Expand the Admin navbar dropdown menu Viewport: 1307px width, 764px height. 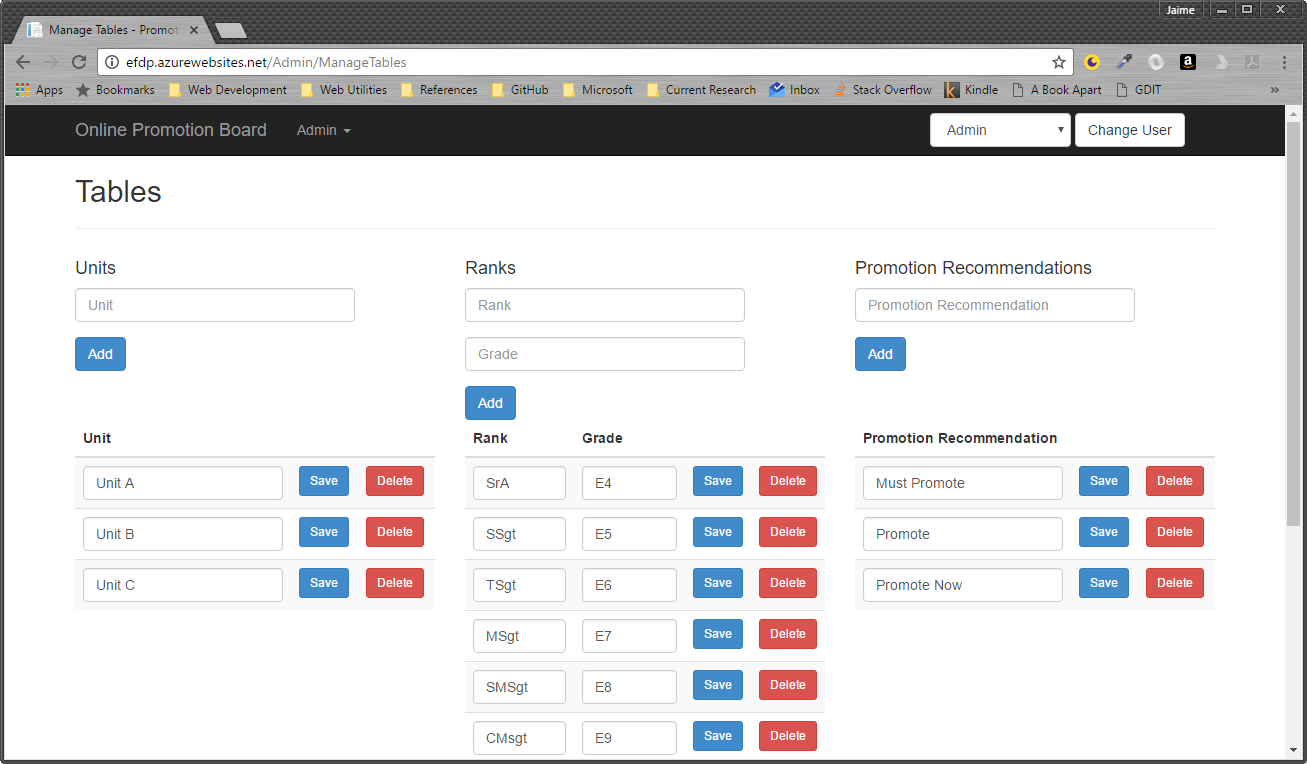[x=323, y=130]
